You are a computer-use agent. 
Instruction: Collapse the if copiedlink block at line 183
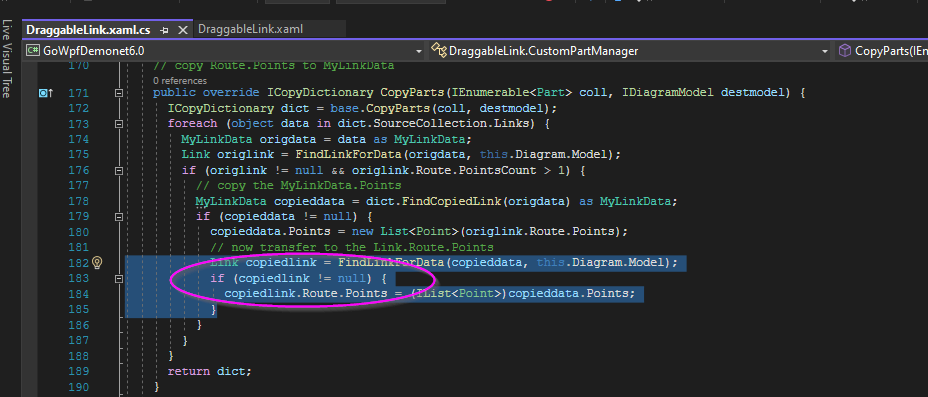tap(119, 278)
